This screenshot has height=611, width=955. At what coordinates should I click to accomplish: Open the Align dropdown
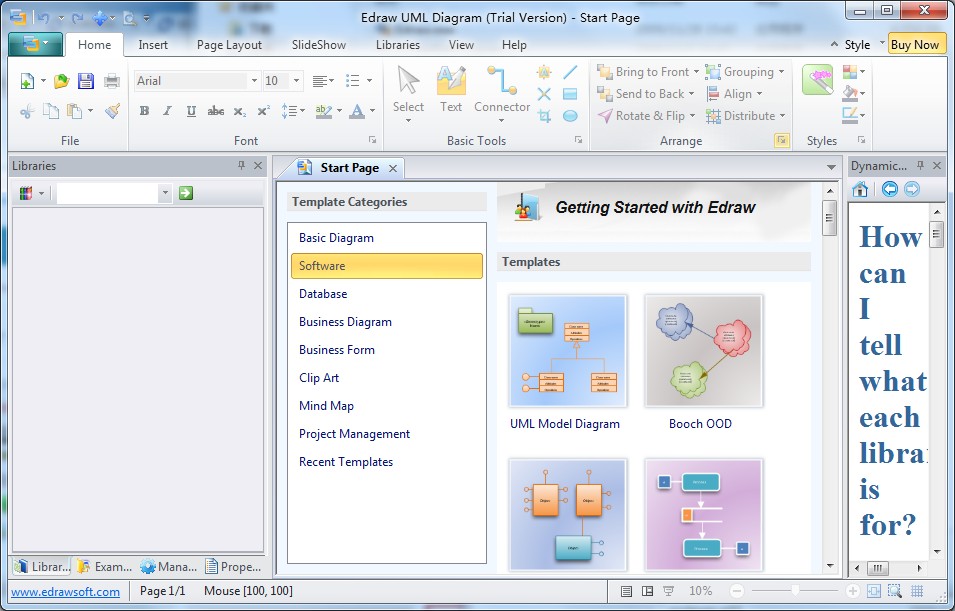click(x=759, y=94)
